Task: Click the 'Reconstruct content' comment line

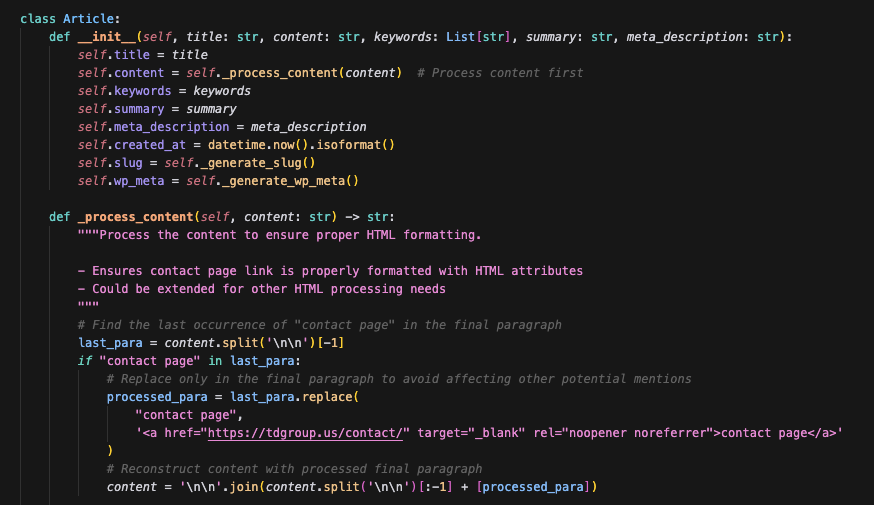Action: (x=294, y=469)
